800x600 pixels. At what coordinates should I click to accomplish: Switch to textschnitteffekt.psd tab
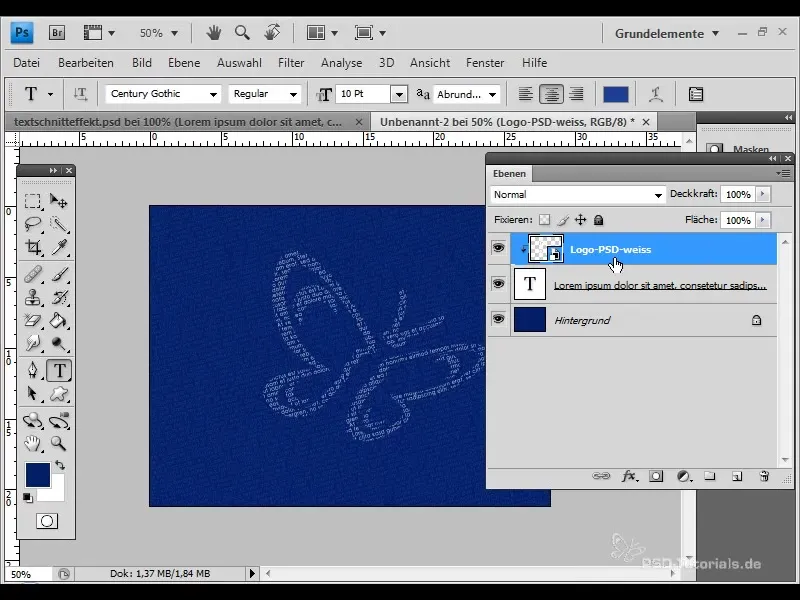pyautogui.click(x=178, y=122)
